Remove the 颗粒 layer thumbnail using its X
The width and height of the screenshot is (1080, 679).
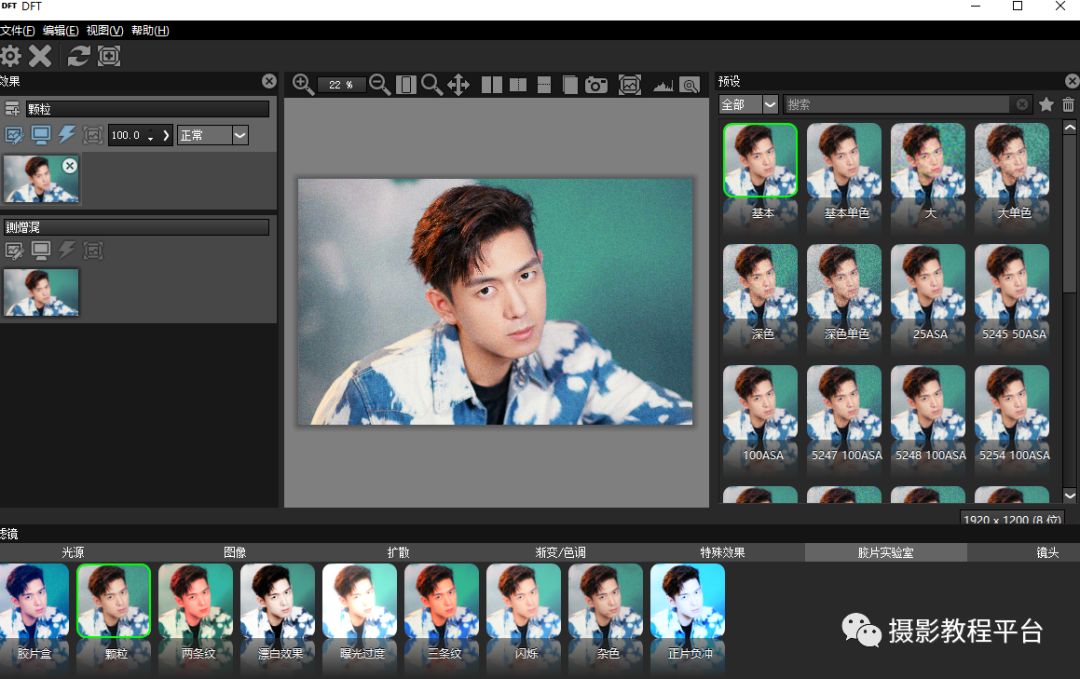[x=70, y=165]
